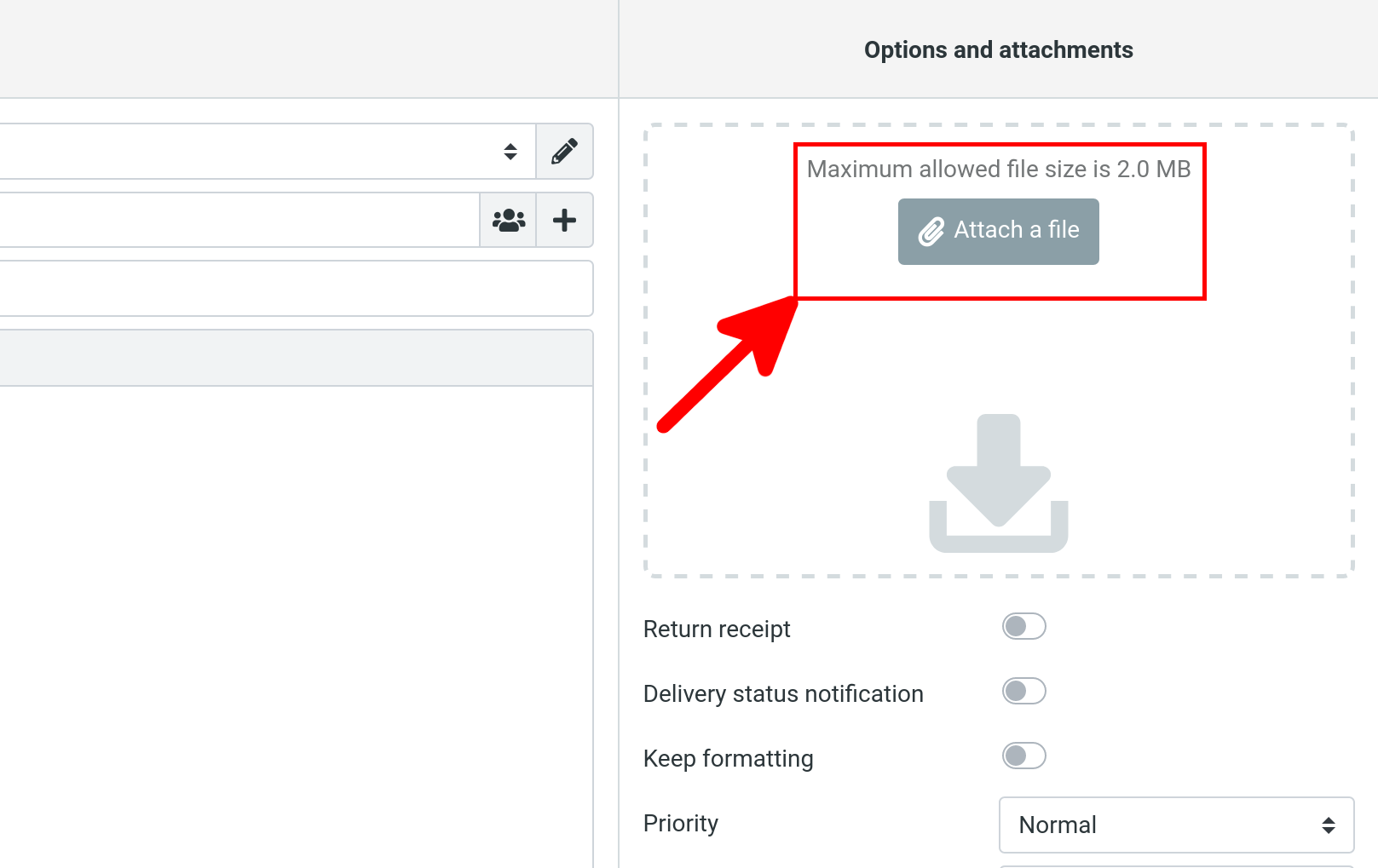Viewport: 1378px width, 868px height.
Task: Enable Delivery status notification
Action: point(1023,691)
